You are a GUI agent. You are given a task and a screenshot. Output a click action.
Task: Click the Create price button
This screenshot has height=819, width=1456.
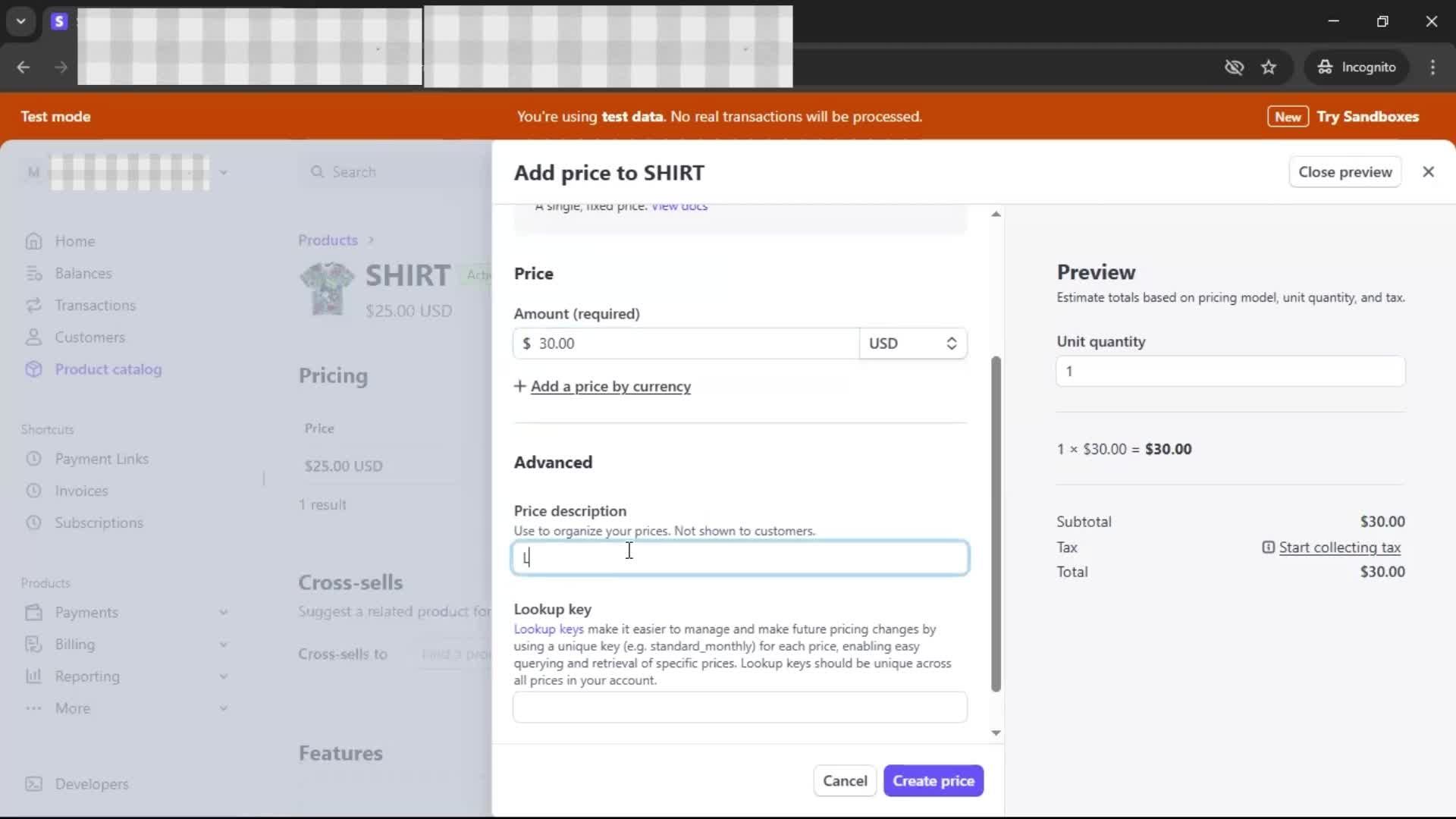[x=933, y=780]
